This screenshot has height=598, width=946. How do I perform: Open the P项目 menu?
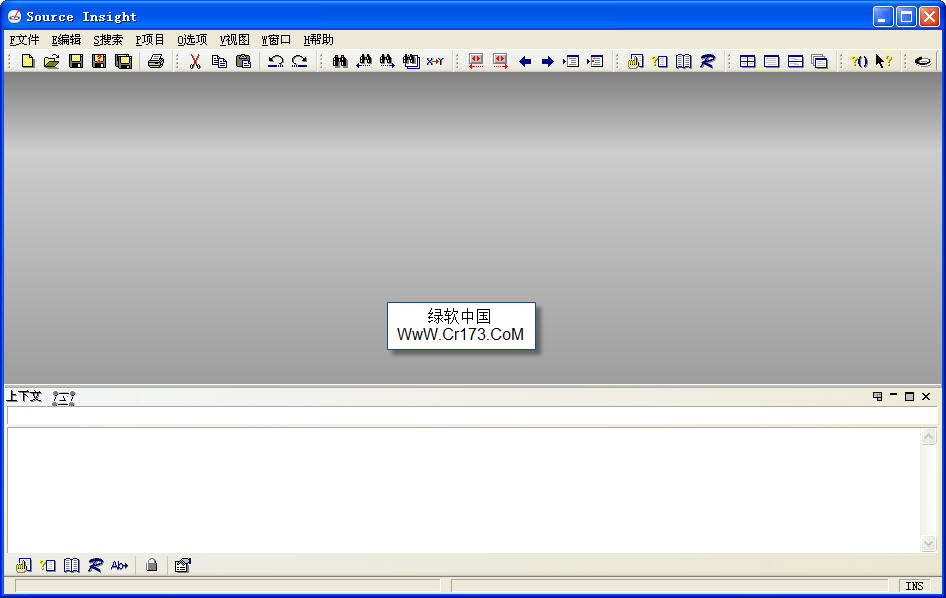[x=150, y=40]
